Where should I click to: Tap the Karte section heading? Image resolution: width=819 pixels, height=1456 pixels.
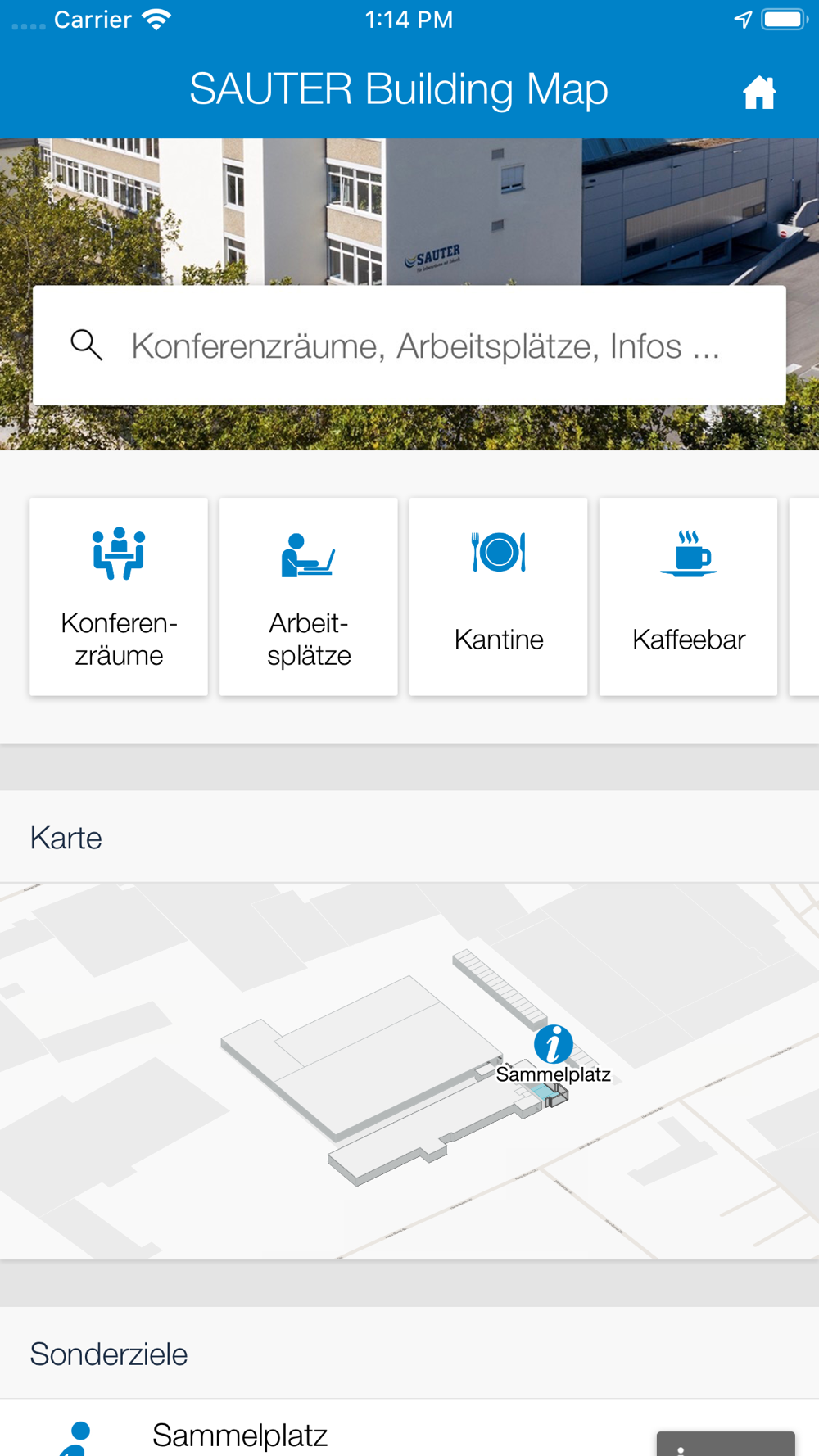66,838
